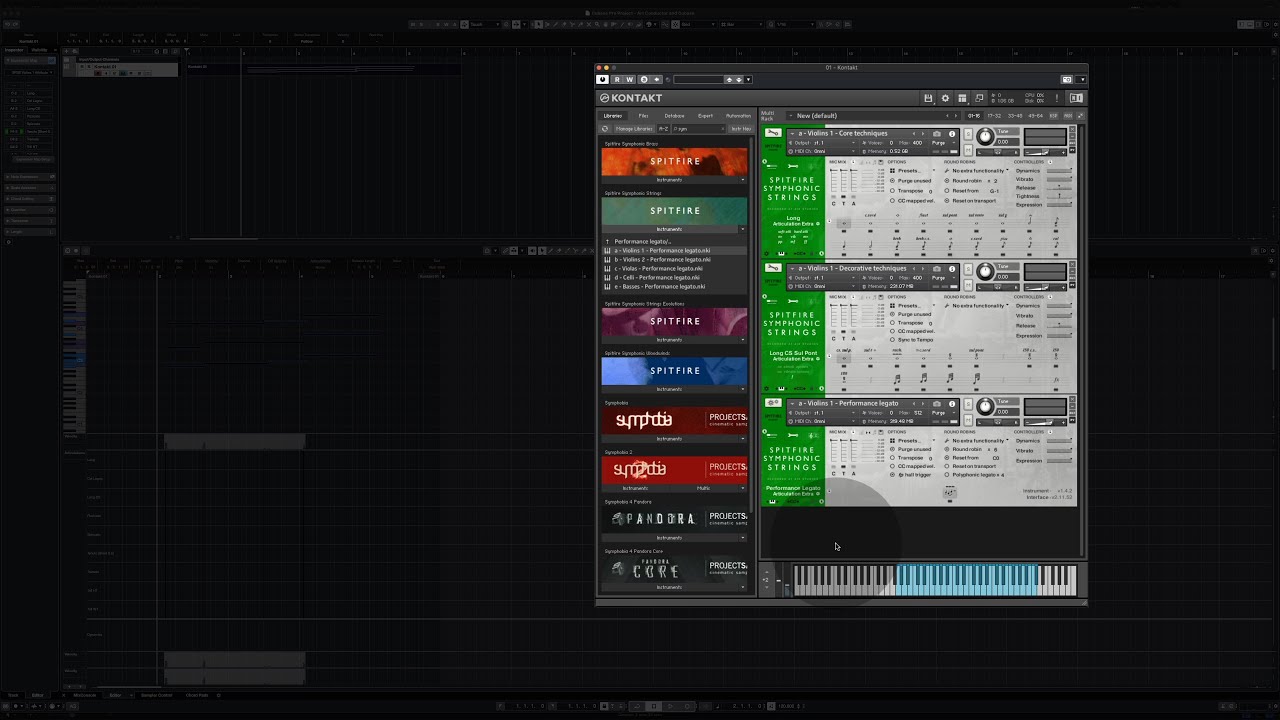1280x720 pixels.
Task: Toggle Mute on Core techniques instrument
Action: [968, 150]
